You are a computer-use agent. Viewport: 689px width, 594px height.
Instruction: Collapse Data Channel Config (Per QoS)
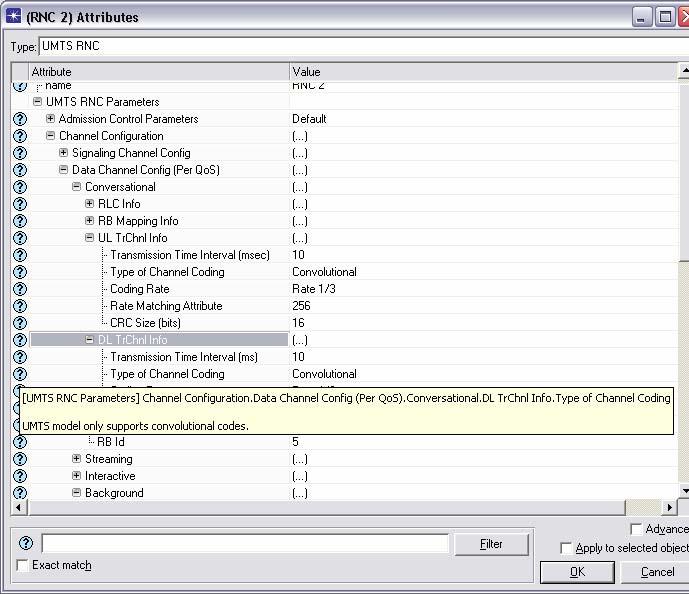64,169
